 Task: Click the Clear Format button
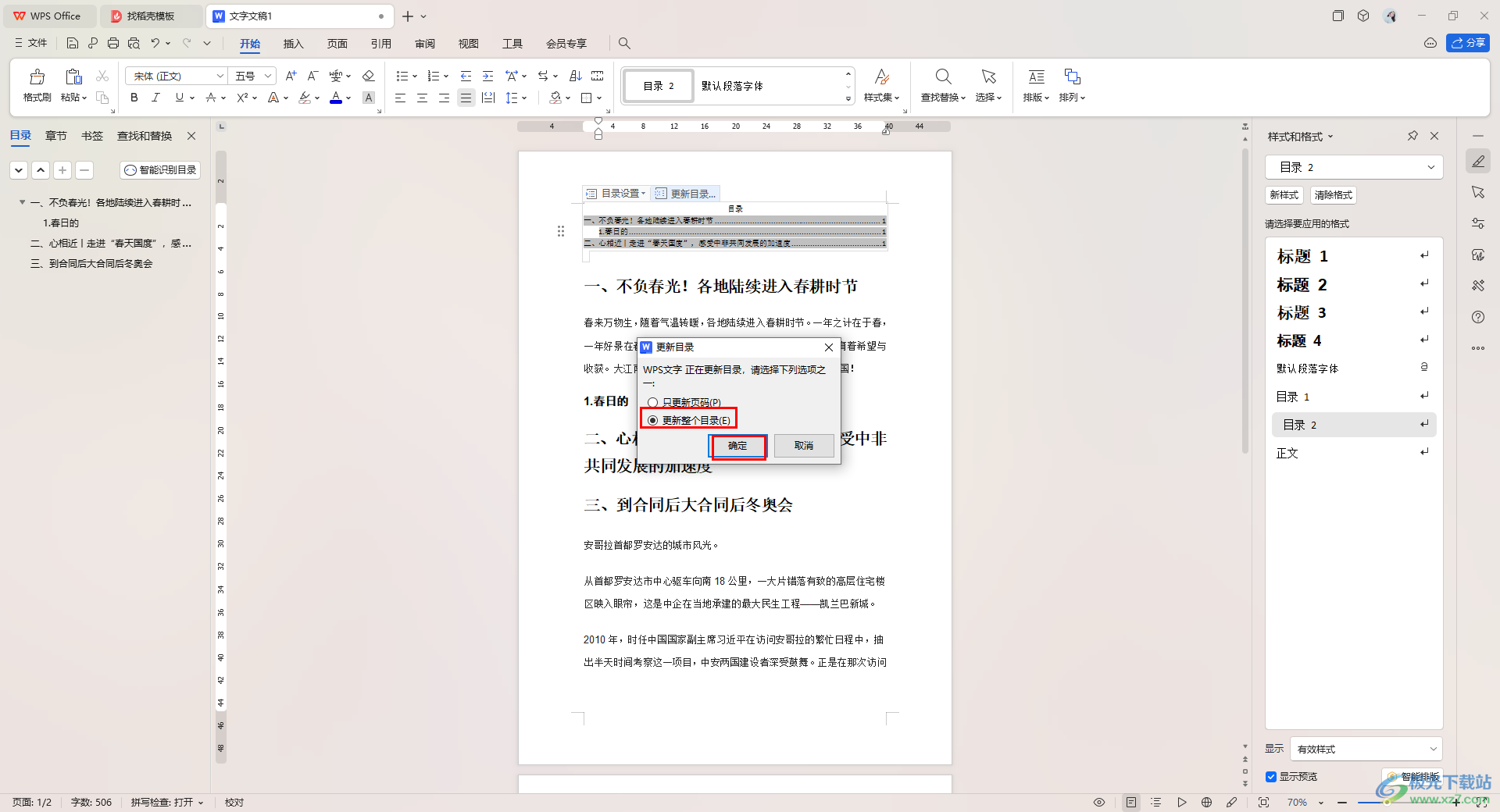[1334, 195]
